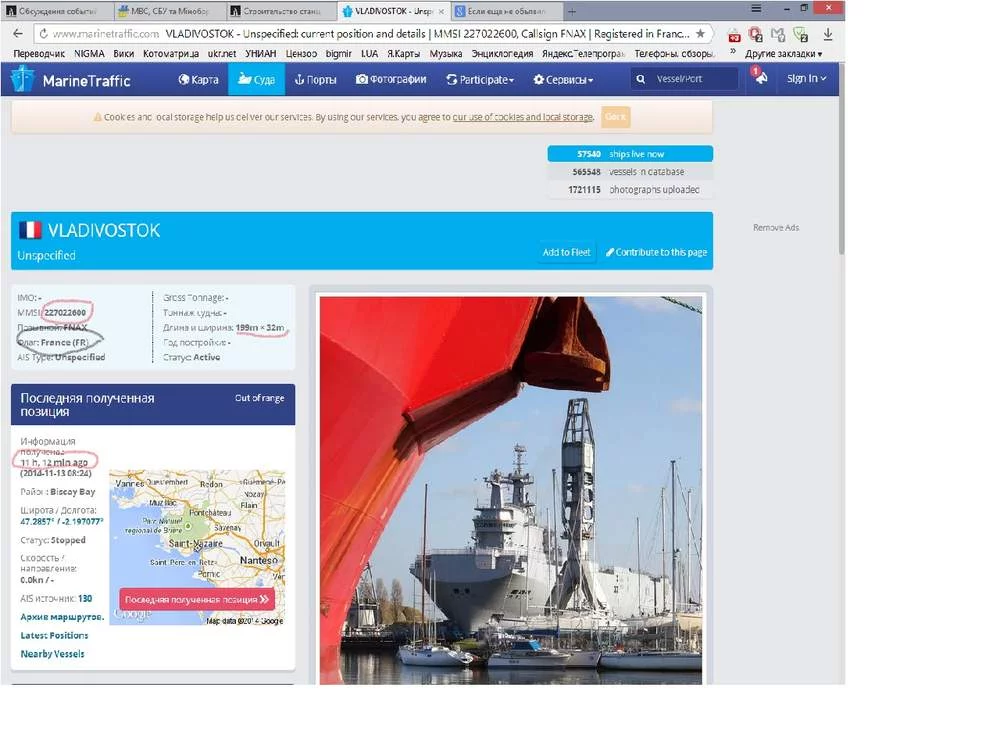Open a new tab with plus
This screenshot has height=752, width=1000.
[572, 11]
